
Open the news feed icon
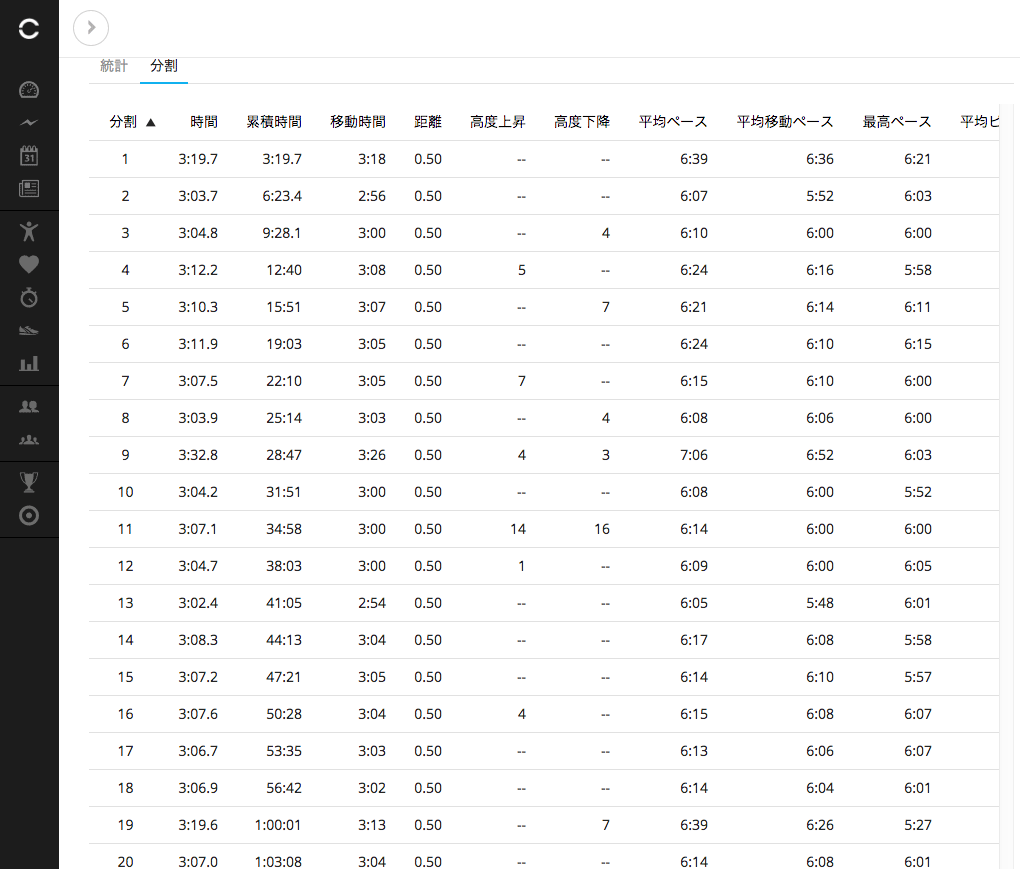(29, 188)
